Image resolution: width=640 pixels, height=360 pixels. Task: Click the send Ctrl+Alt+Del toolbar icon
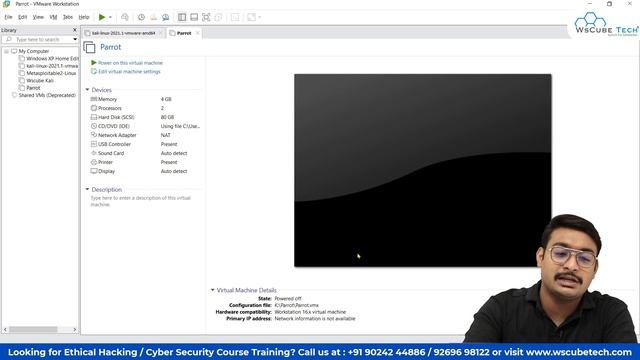[125, 17]
